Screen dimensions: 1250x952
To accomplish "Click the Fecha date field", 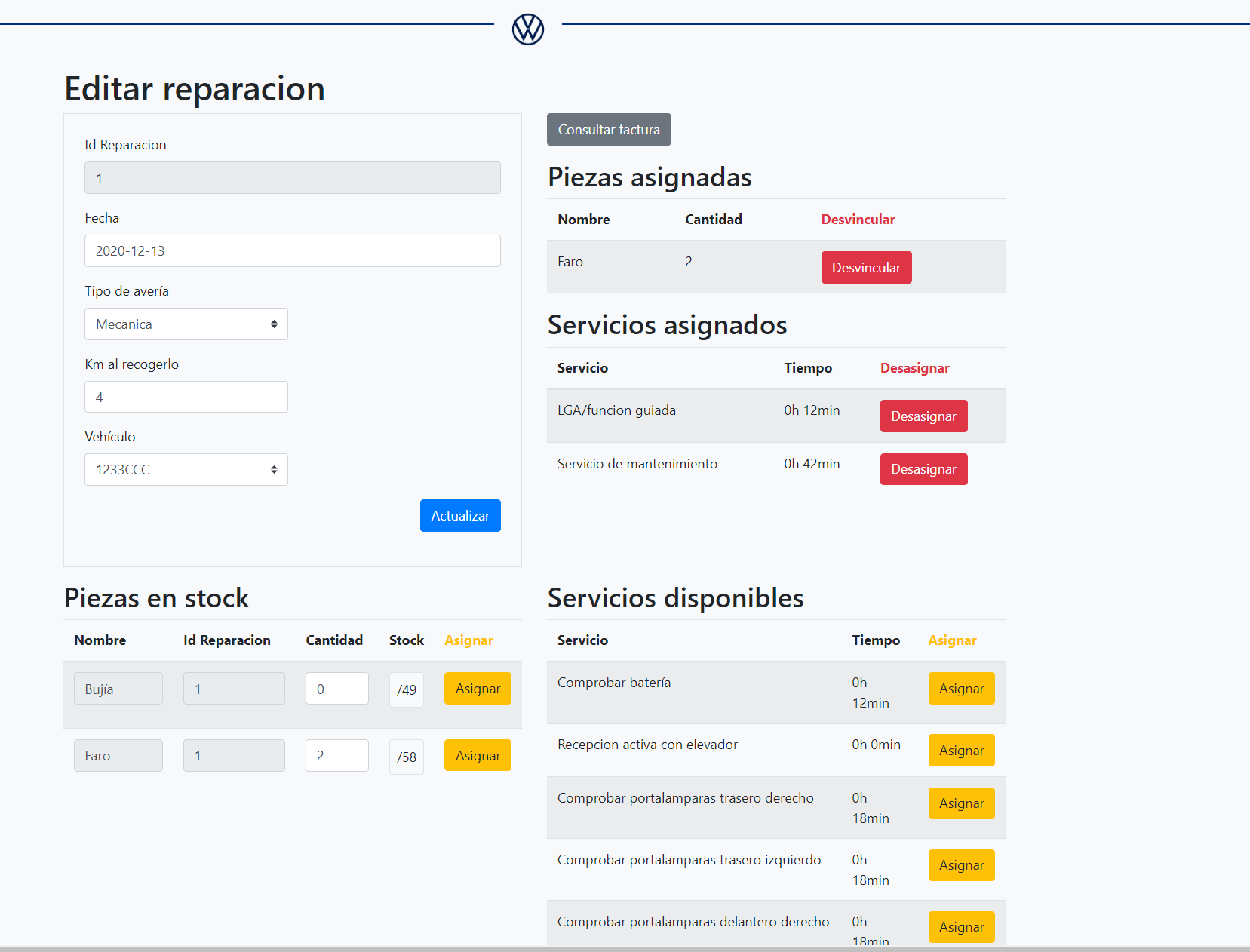I will tap(292, 250).
